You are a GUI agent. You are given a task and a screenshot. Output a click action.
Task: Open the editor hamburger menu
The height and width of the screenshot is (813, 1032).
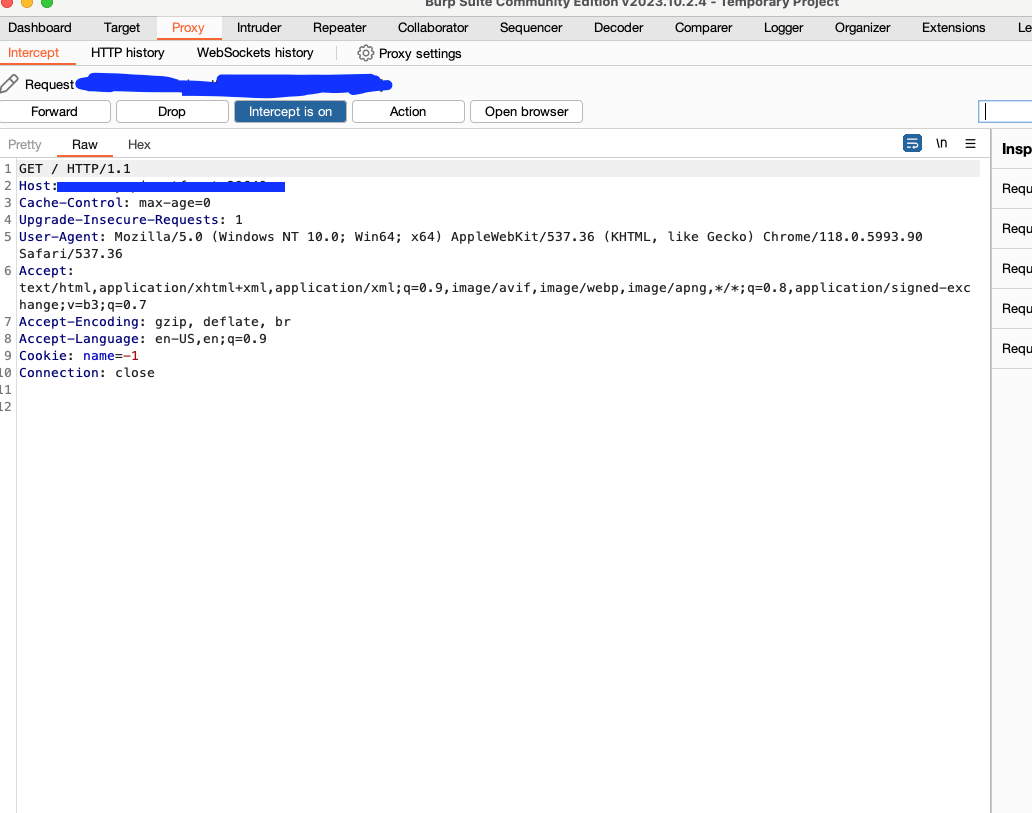click(x=970, y=143)
